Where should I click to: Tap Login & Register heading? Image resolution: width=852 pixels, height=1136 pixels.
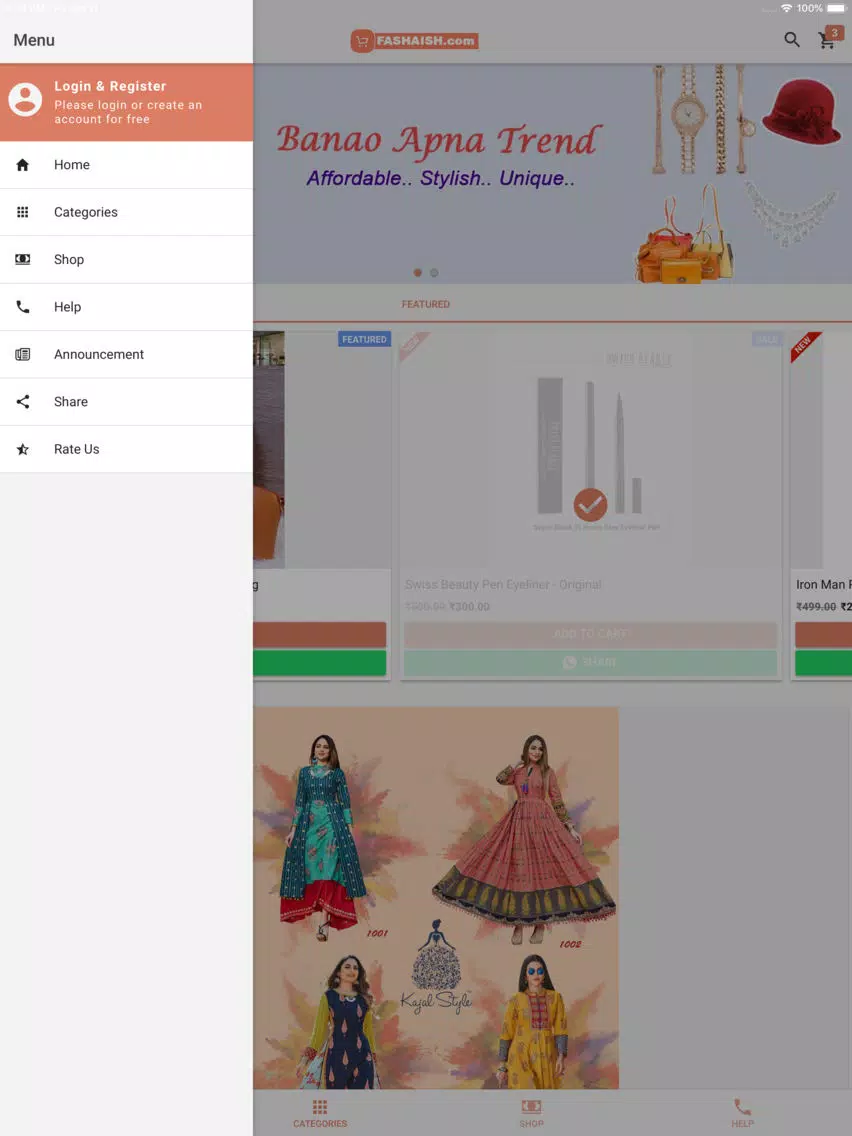[x=110, y=86]
